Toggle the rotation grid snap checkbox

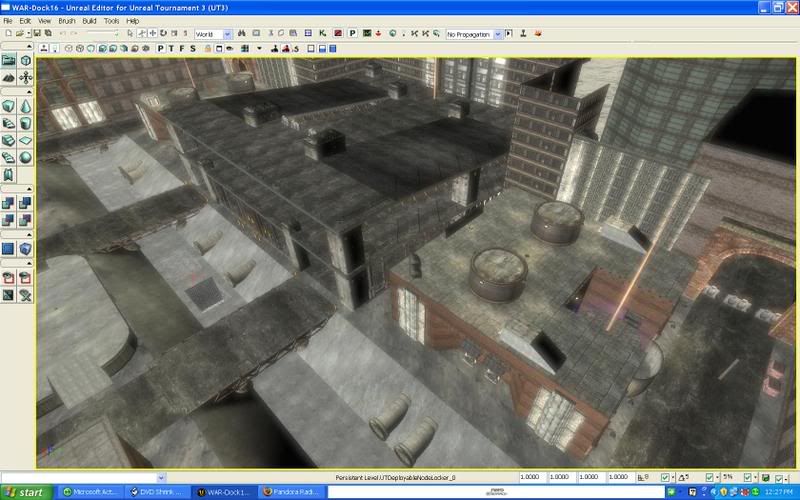(x=709, y=478)
